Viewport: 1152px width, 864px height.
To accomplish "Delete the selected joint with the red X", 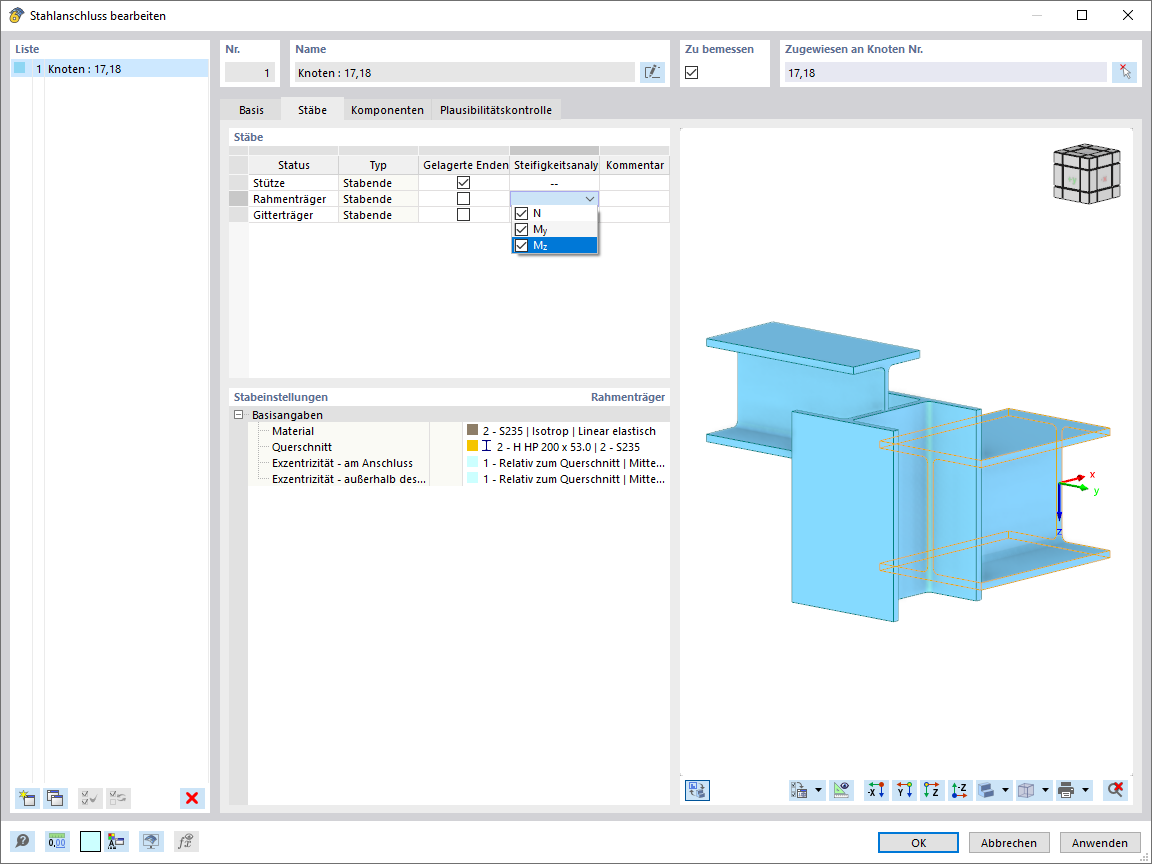I will [x=192, y=798].
